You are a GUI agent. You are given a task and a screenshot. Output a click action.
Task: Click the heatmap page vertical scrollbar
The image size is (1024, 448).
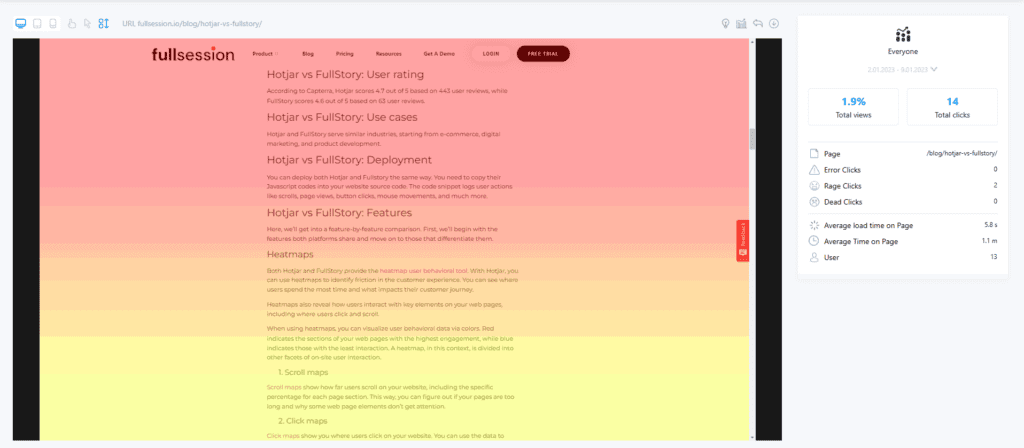coord(752,138)
